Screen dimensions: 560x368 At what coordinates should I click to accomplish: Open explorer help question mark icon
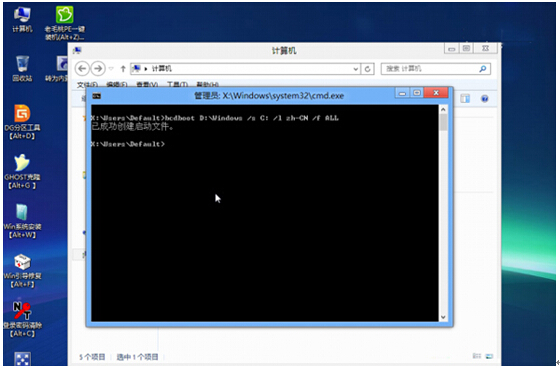coord(485,99)
